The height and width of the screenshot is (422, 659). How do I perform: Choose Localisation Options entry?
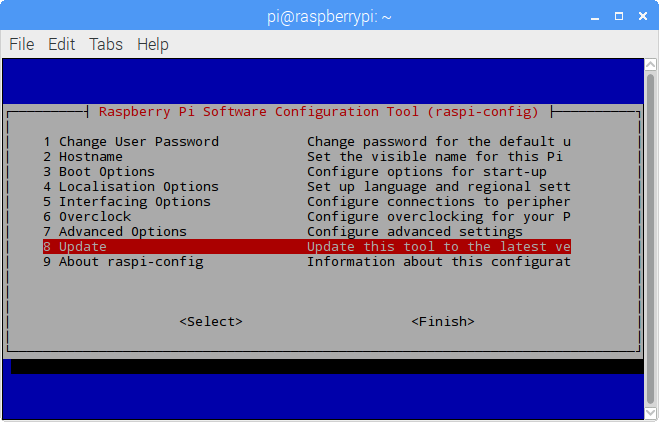(306, 187)
